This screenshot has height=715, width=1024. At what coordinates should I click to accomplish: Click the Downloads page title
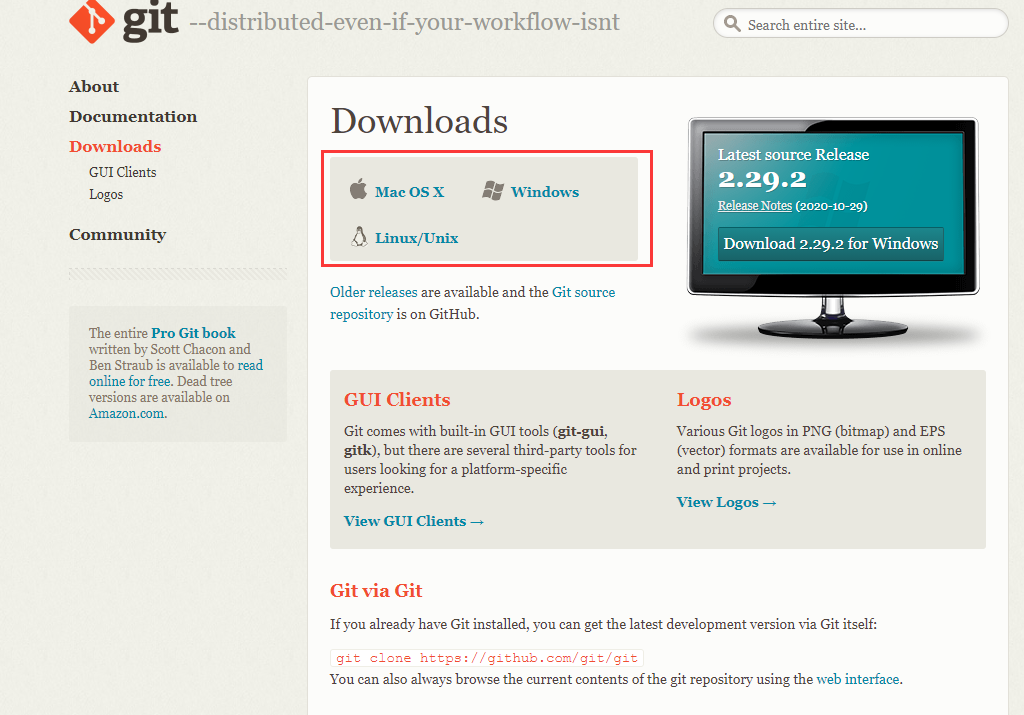pos(419,121)
